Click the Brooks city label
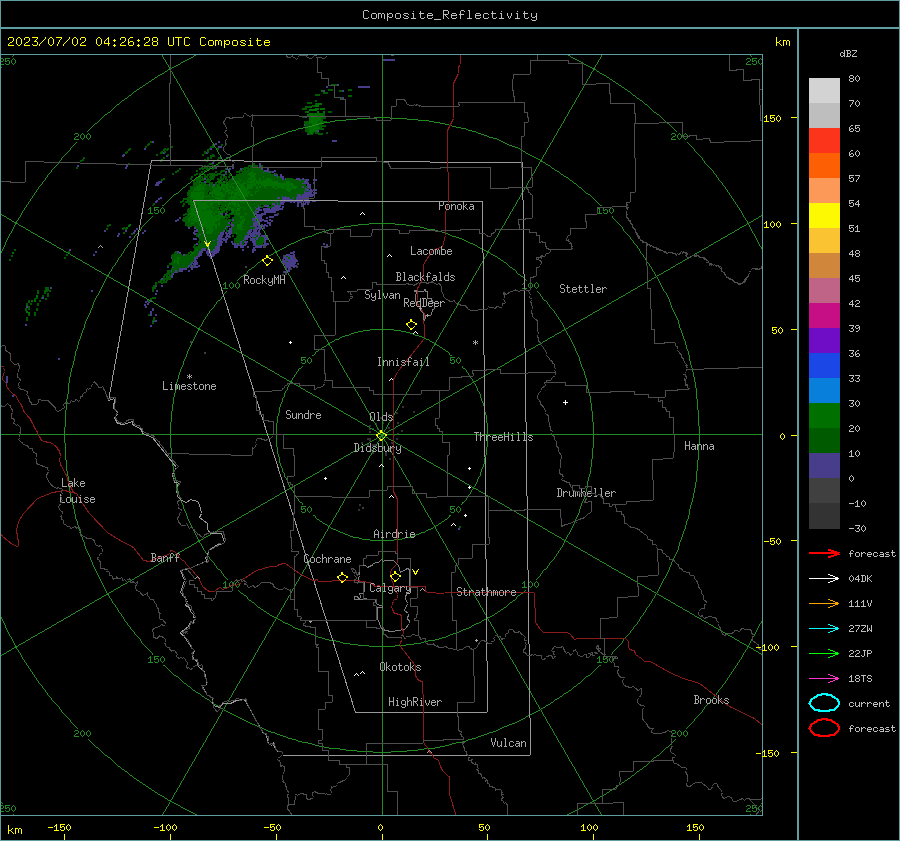900x841 pixels. (711, 700)
